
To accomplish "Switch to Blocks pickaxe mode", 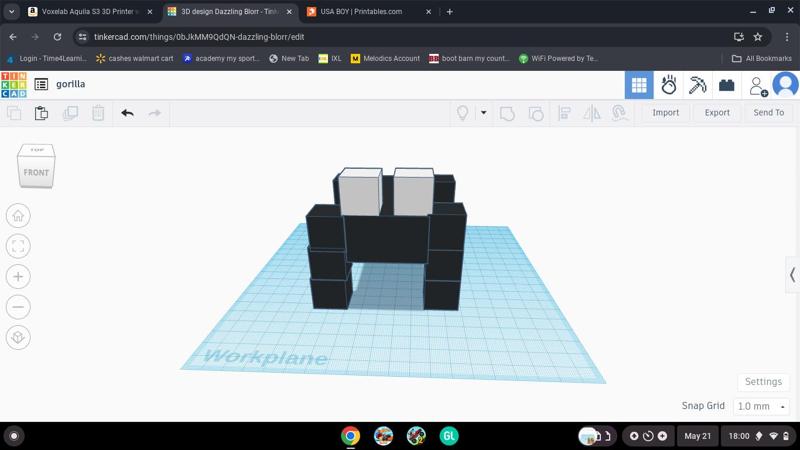I will 697,85.
